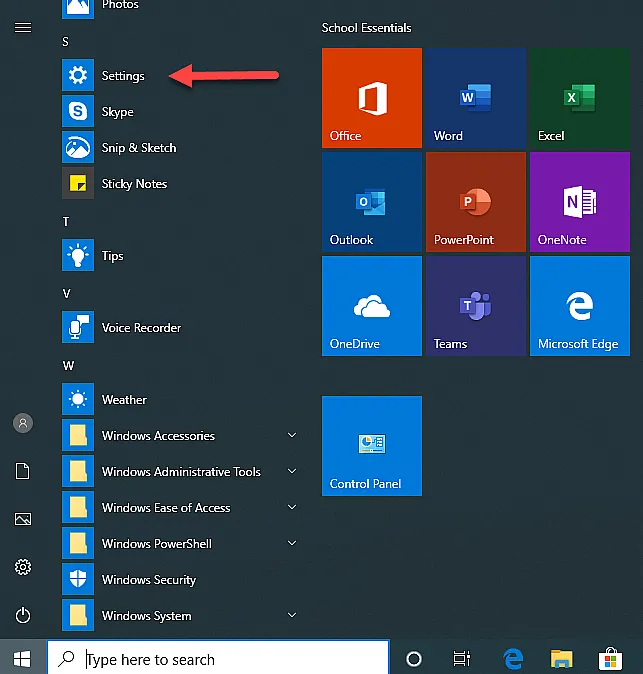
Task: Open the Power options button
Action: click(23, 615)
